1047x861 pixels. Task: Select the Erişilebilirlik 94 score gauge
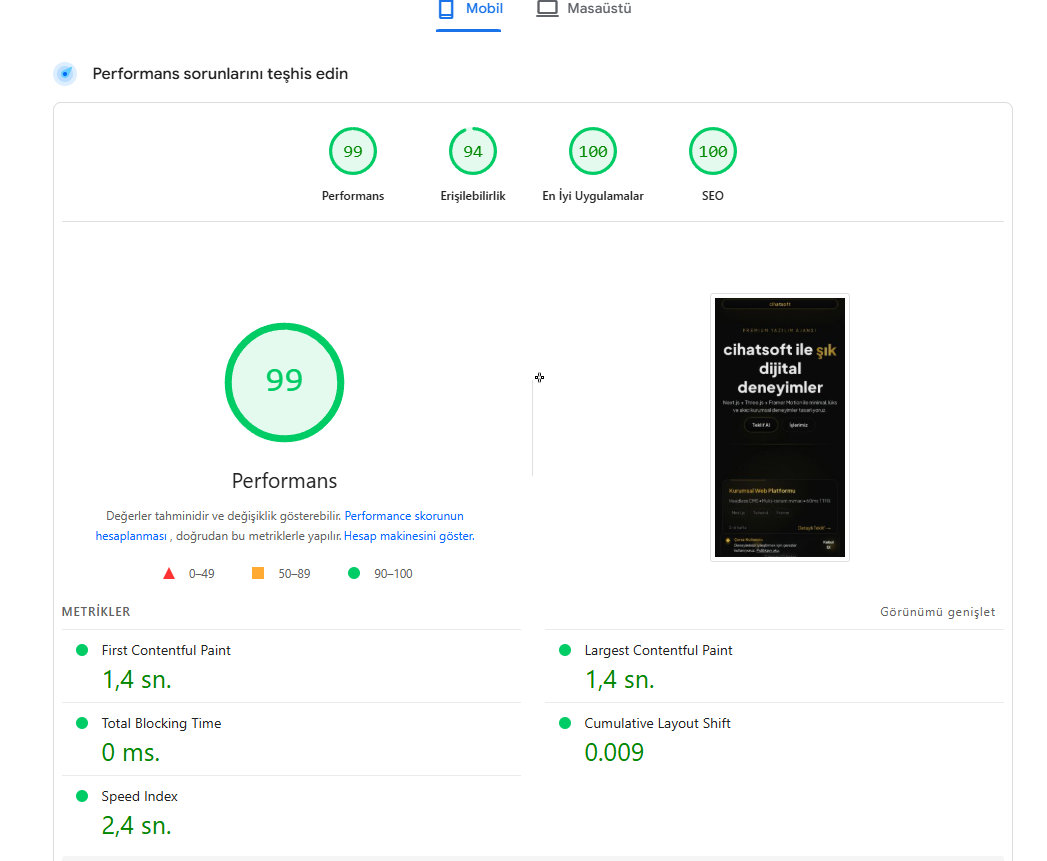[473, 152]
